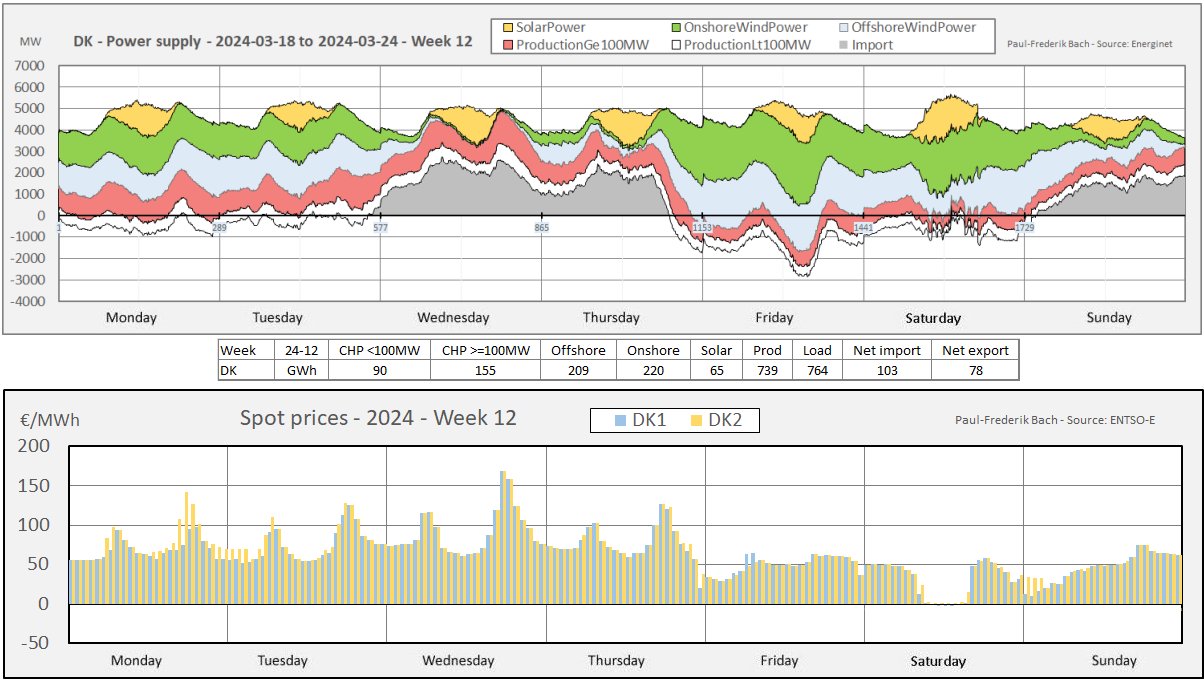Click the 577 hour marker on zero line
Viewport: 1204px width, 680px height.
point(380,229)
